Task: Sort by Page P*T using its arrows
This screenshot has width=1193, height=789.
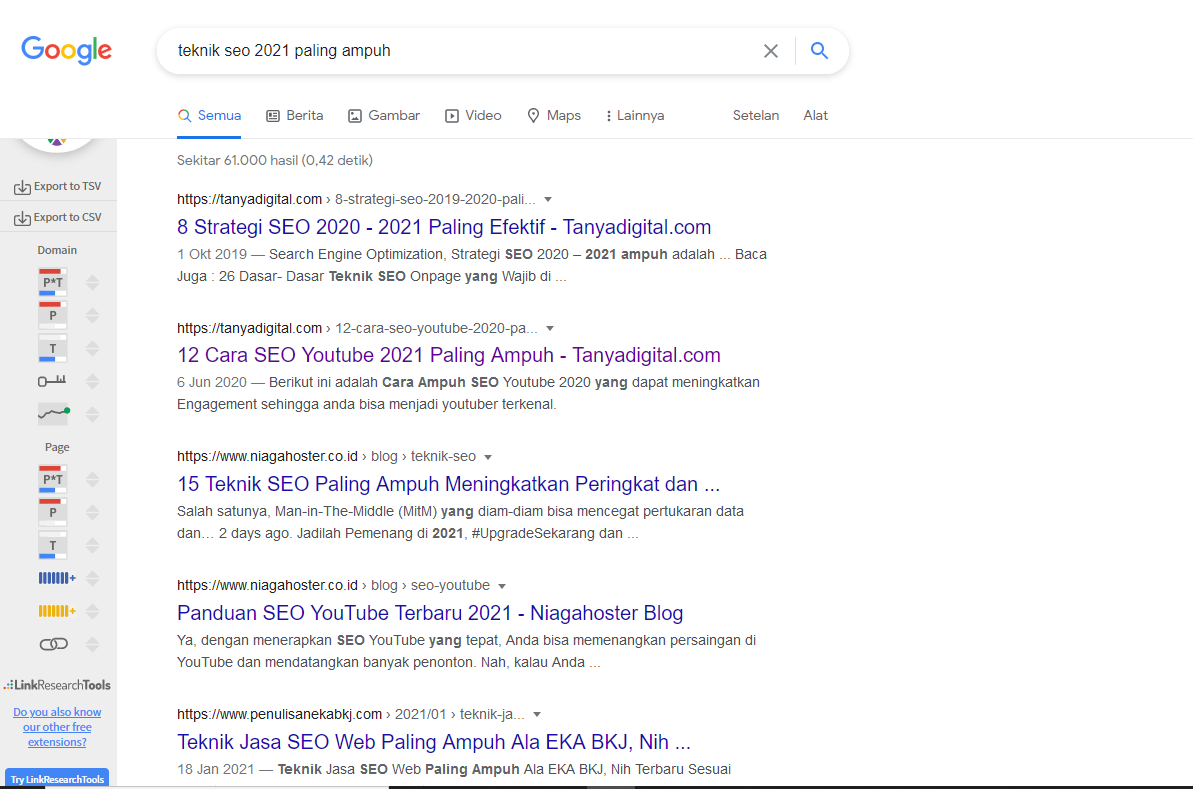Action: coord(93,479)
